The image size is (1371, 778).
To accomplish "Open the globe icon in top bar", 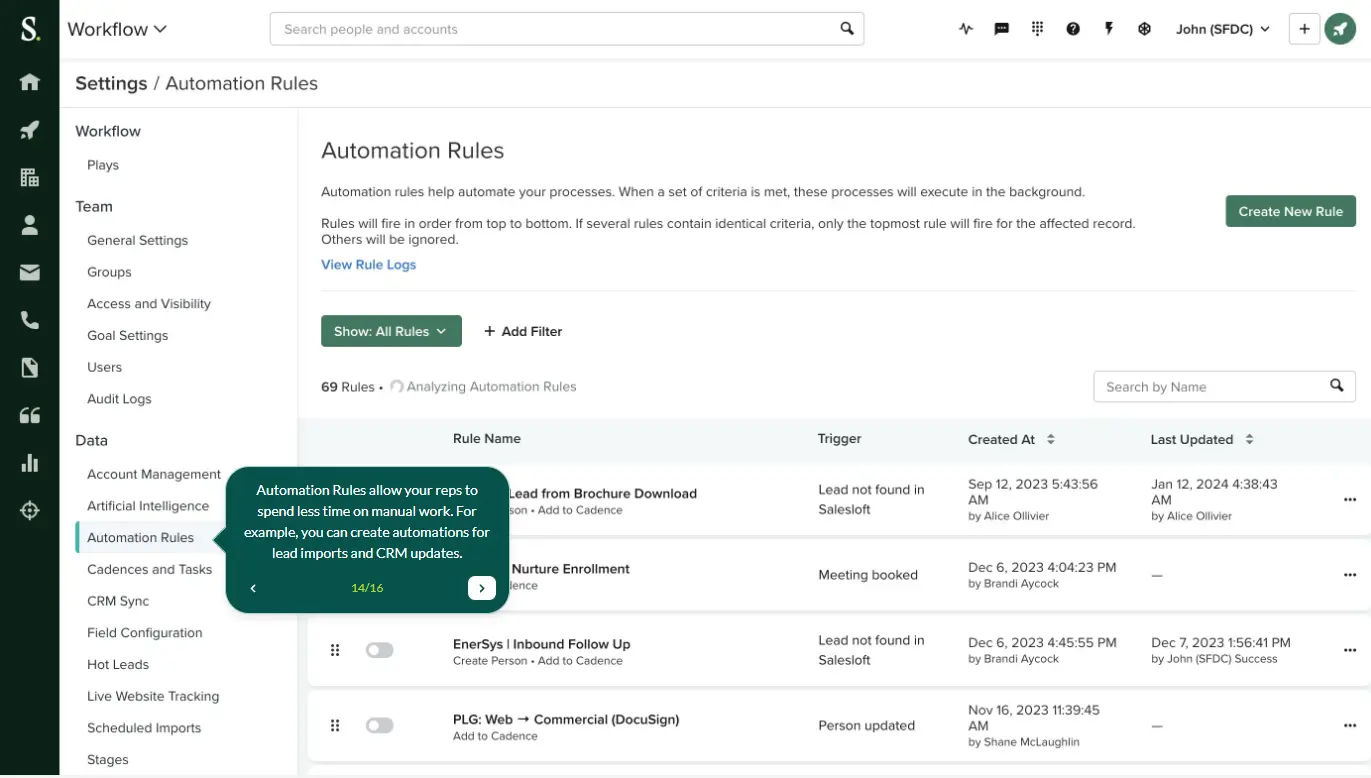I will coord(1144,29).
